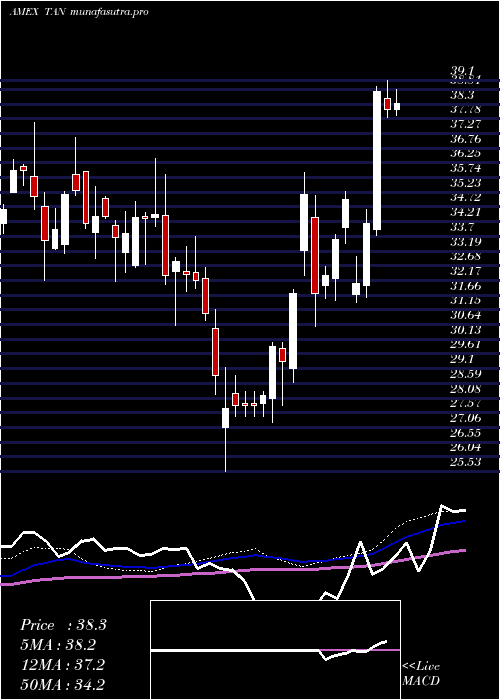Image resolution: width=500 pixels, height=700 pixels.
Task: Pick the 35.74 price label
Action: [466, 168]
